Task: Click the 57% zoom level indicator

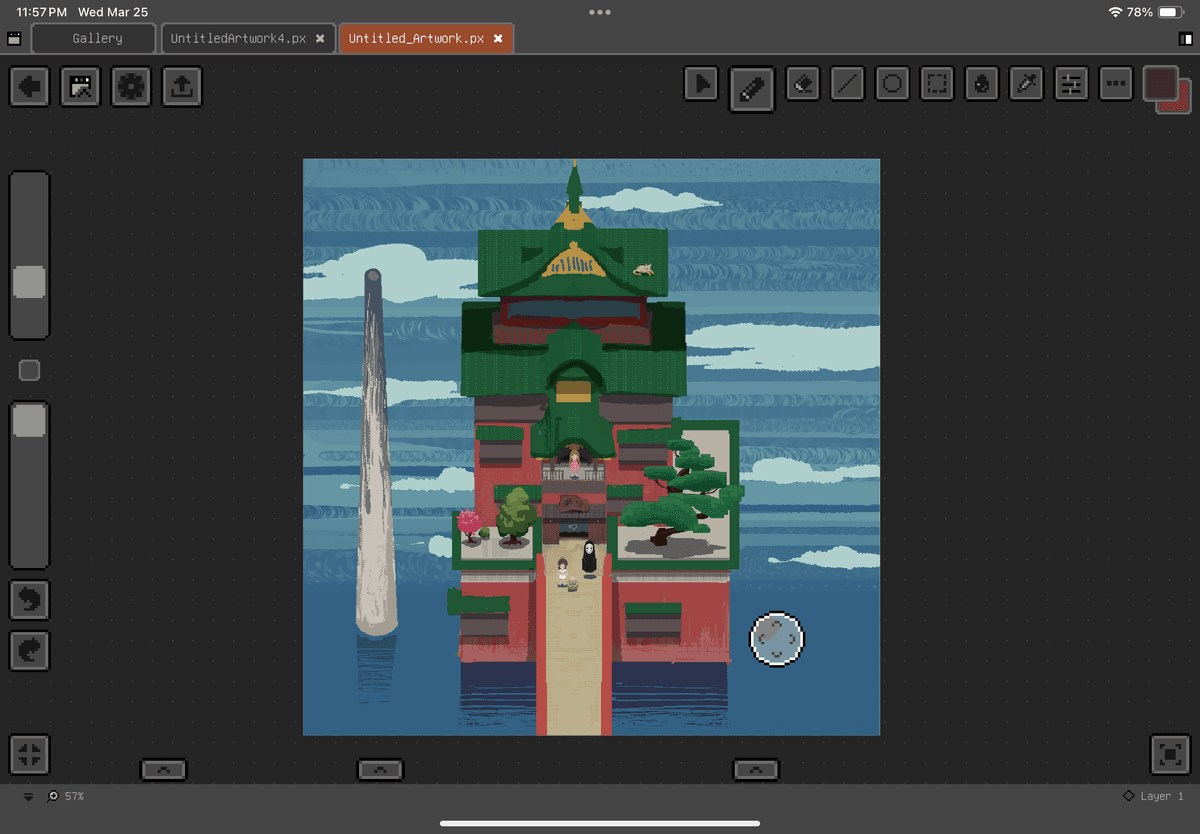Action: (x=74, y=796)
